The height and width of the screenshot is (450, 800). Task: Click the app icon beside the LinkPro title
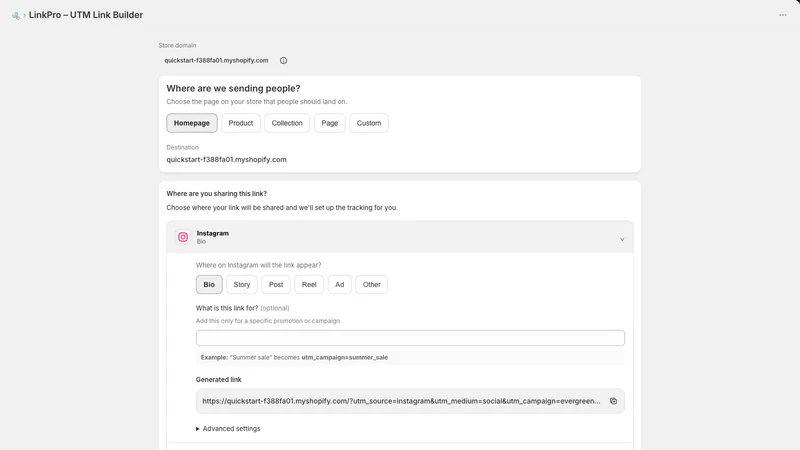[x=16, y=15]
